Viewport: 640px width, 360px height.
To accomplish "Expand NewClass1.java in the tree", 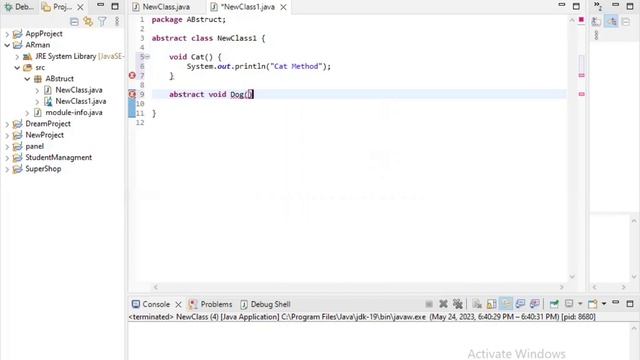I will tap(37, 101).
